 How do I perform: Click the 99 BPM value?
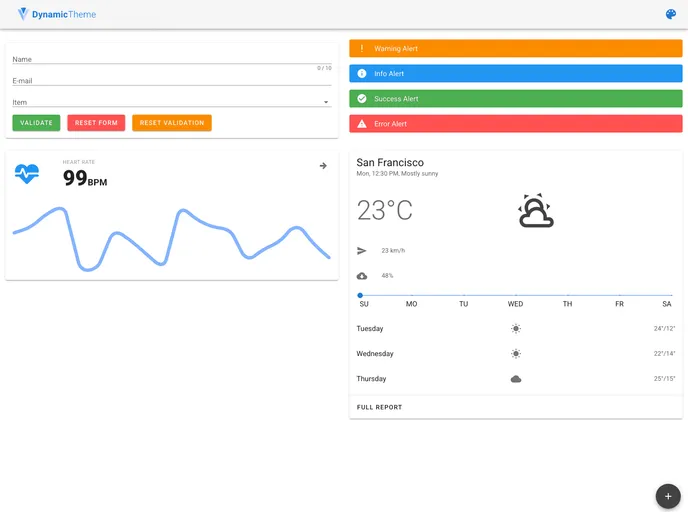point(85,178)
